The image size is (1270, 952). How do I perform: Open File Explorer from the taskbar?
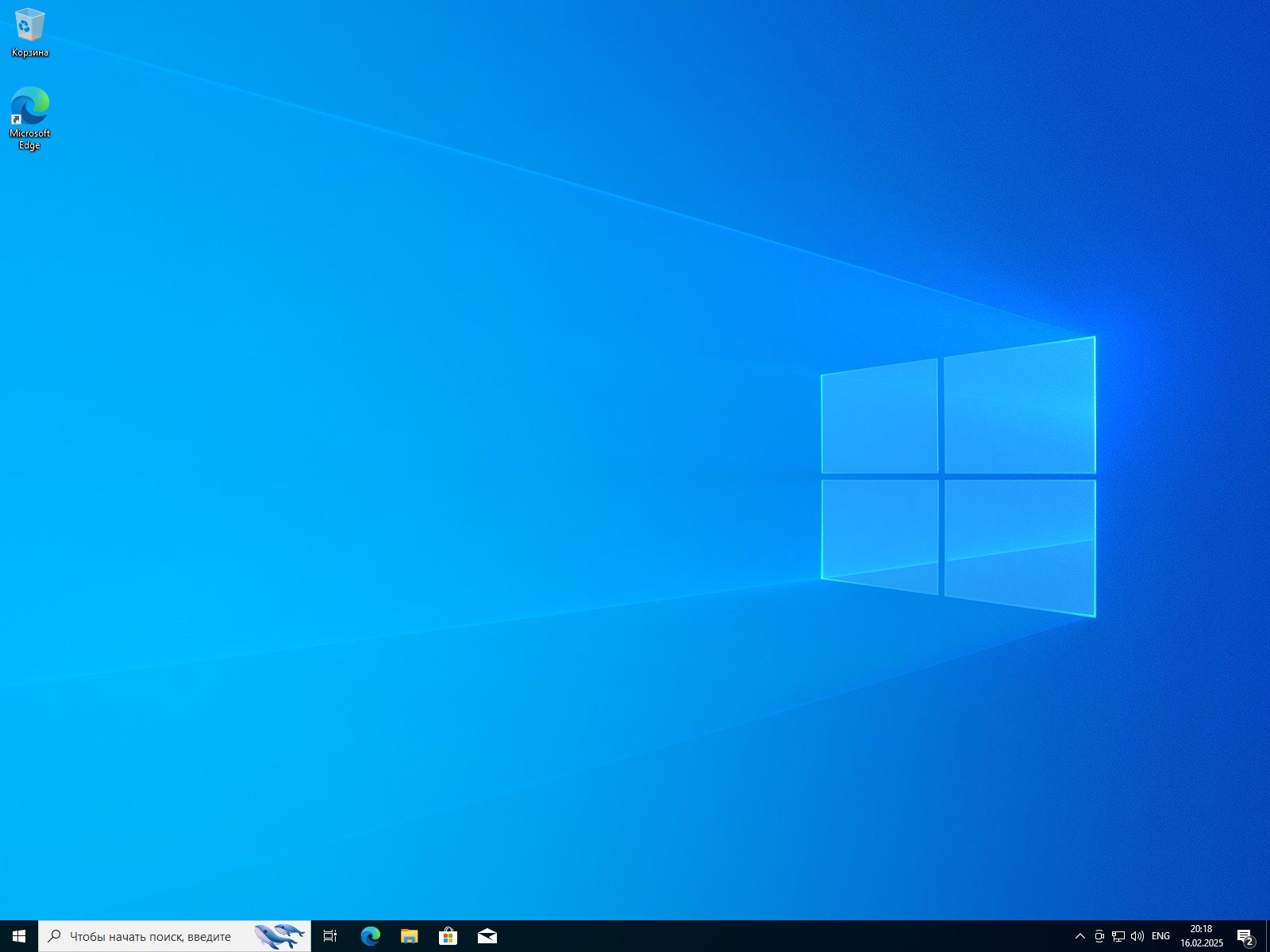coord(408,936)
